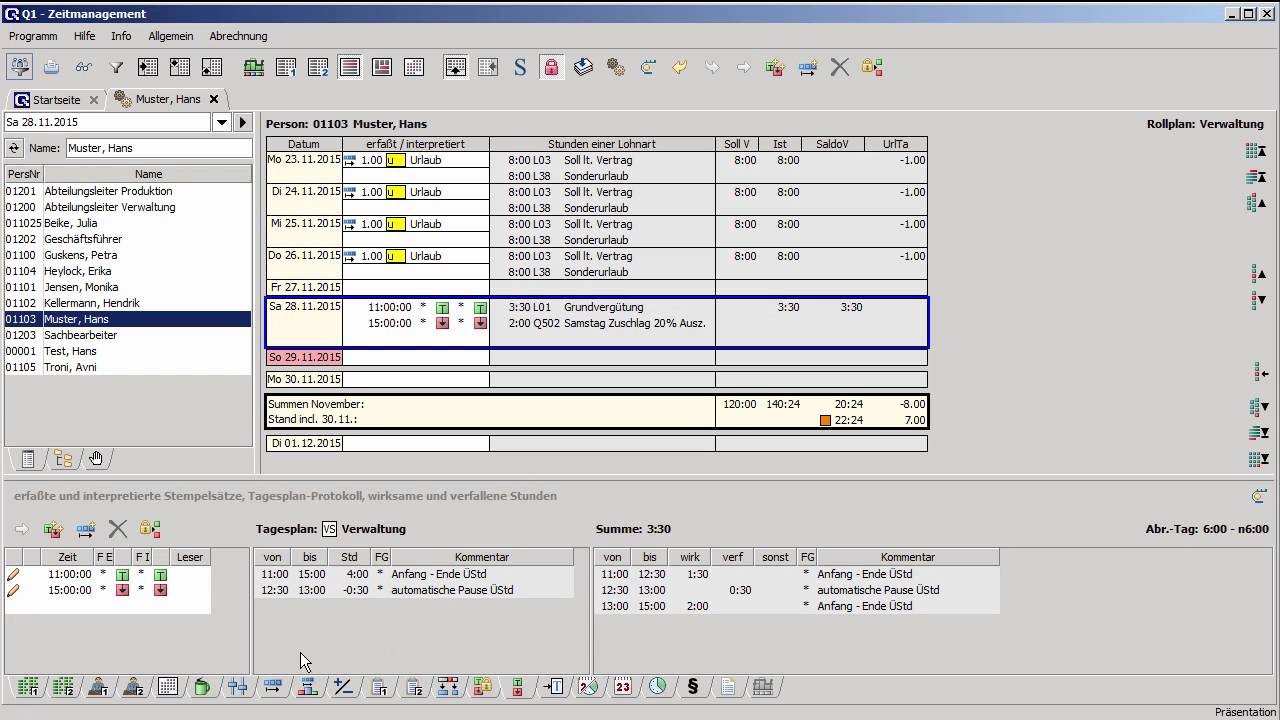
Task: Open the Abrechnung menu
Action: (x=238, y=36)
